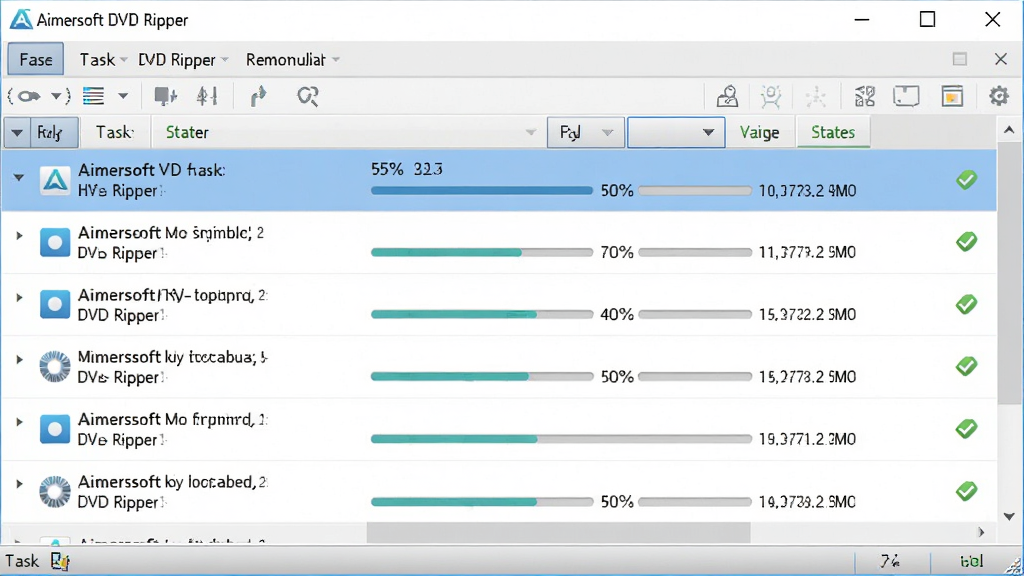
Task: Expand the Aimersoft topupro row
Action: click(x=19, y=297)
